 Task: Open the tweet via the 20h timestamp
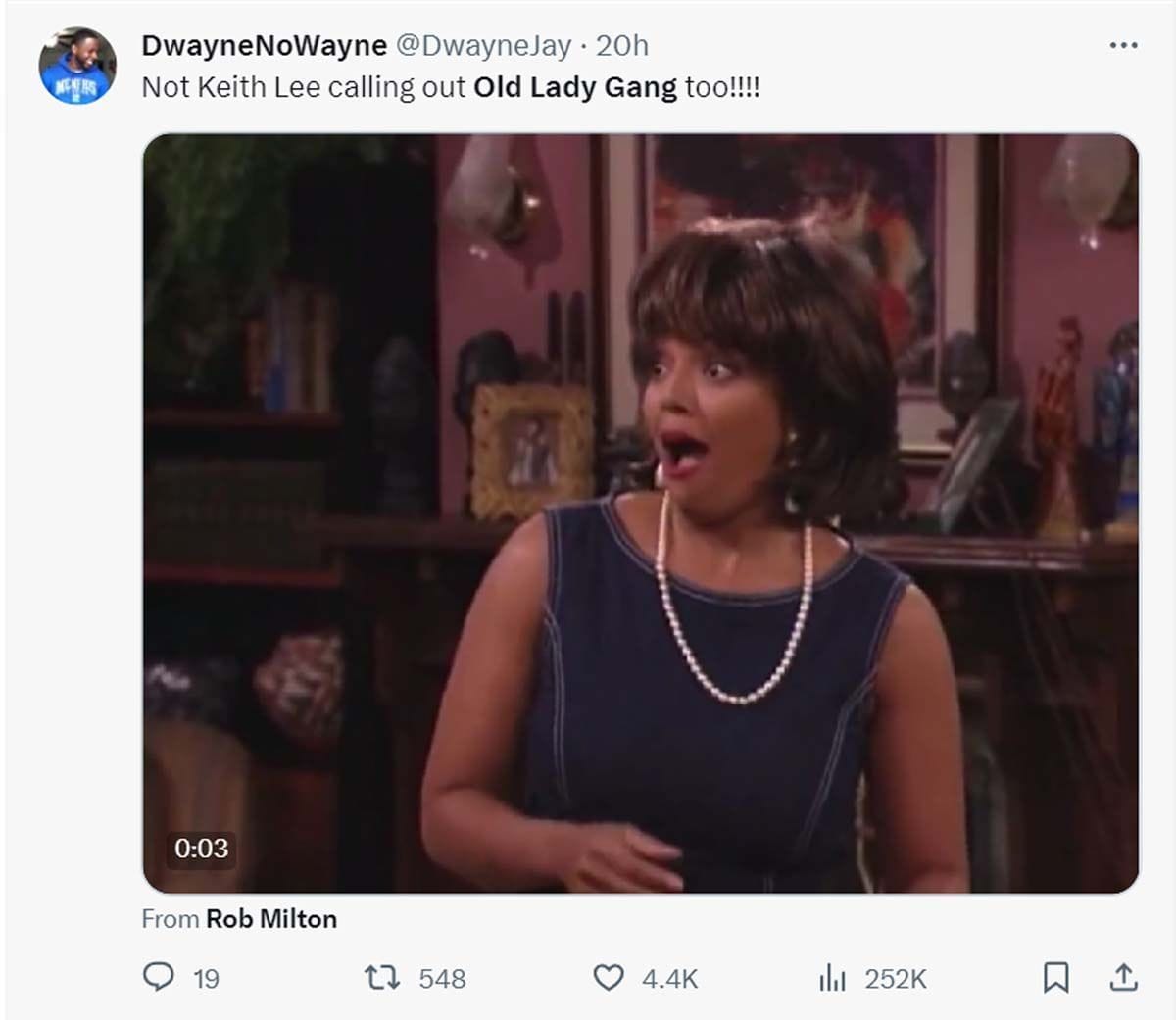pyautogui.click(x=622, y=45)
